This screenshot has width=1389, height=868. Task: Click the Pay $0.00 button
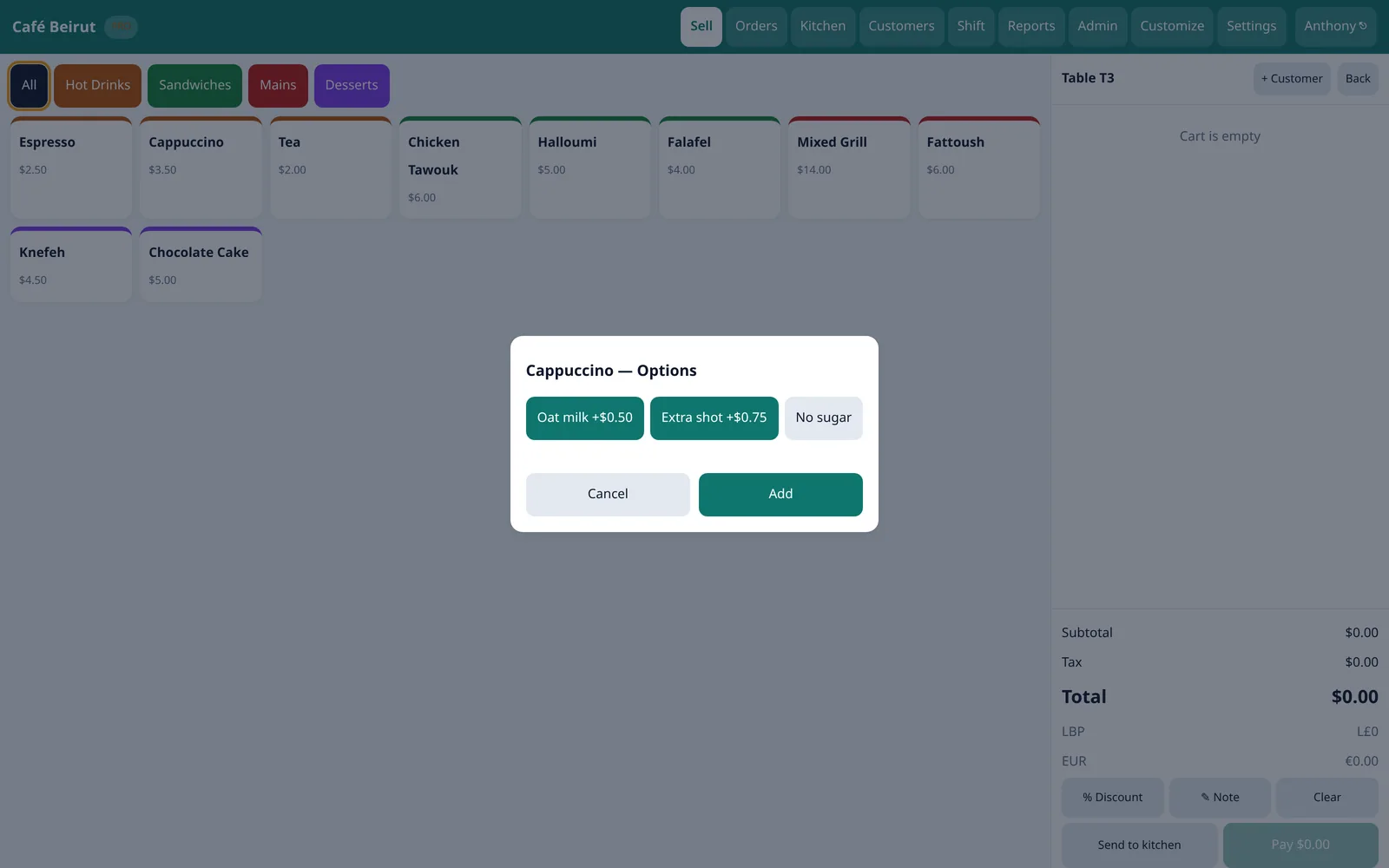click(x=1300, y=845)
